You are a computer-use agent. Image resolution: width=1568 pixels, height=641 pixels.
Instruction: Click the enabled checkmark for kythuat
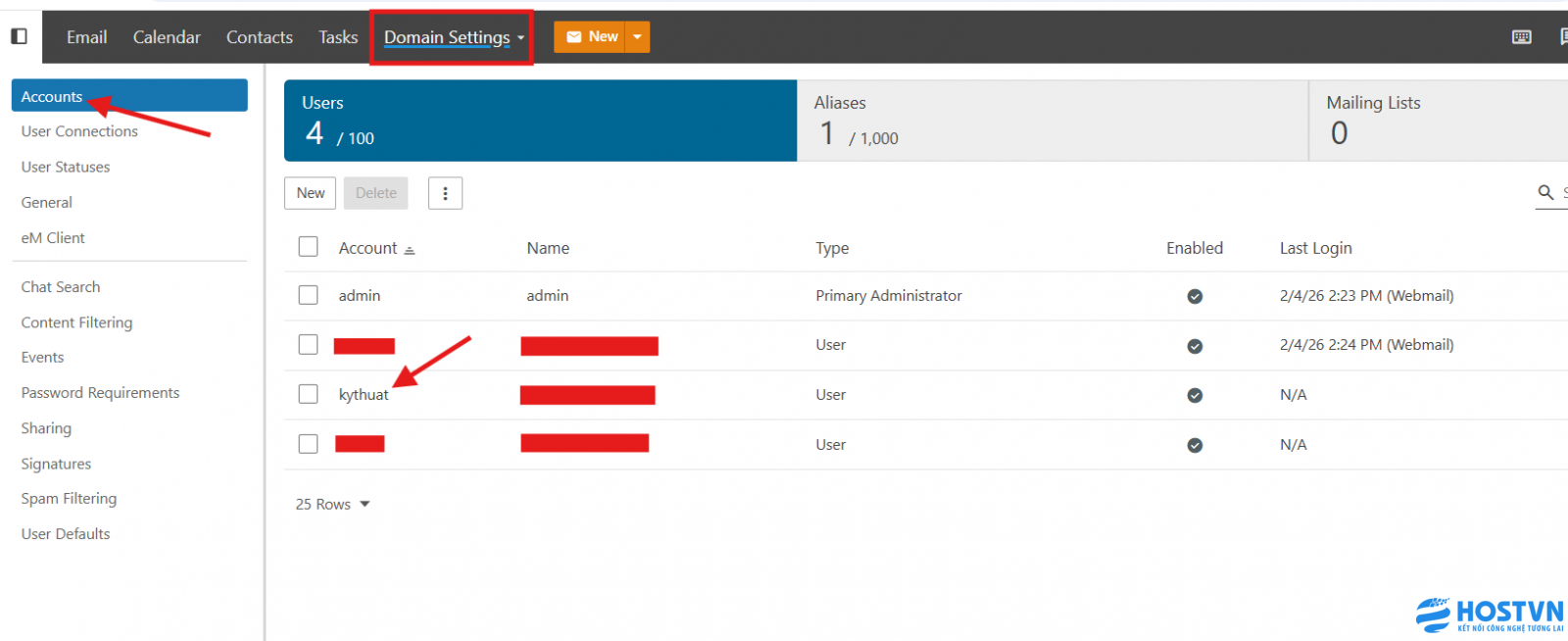(x=1195, y=395)
